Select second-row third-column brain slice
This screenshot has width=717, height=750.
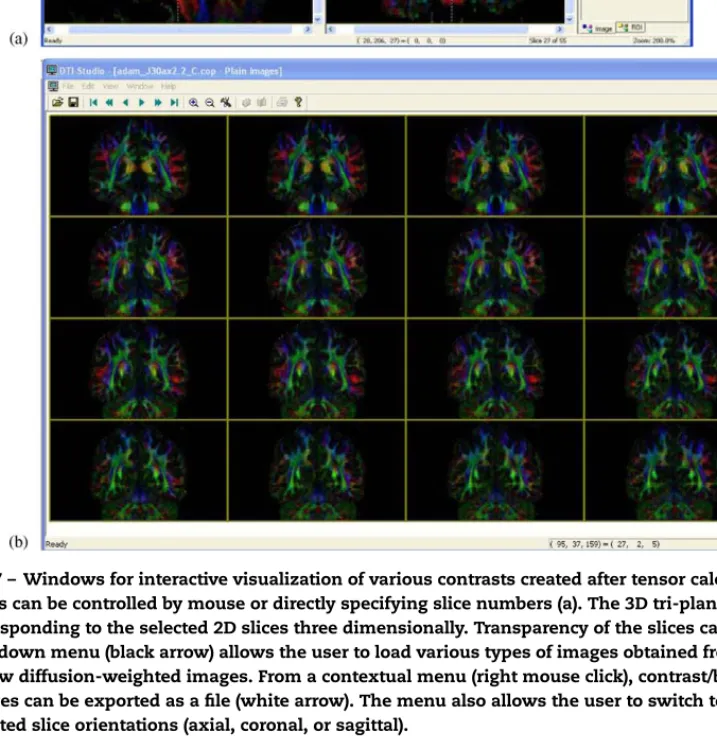tap(495, 267)
